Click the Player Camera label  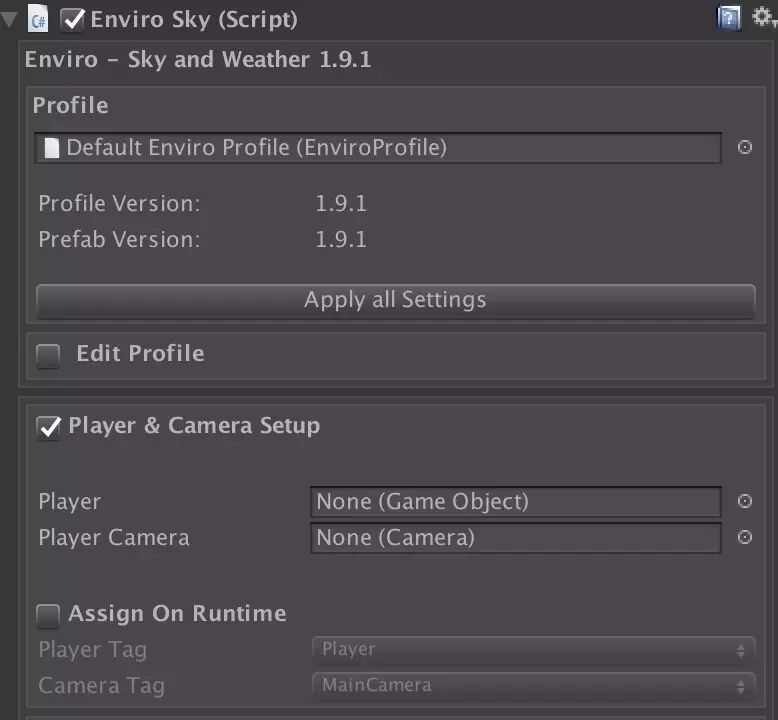click(114, 538)
